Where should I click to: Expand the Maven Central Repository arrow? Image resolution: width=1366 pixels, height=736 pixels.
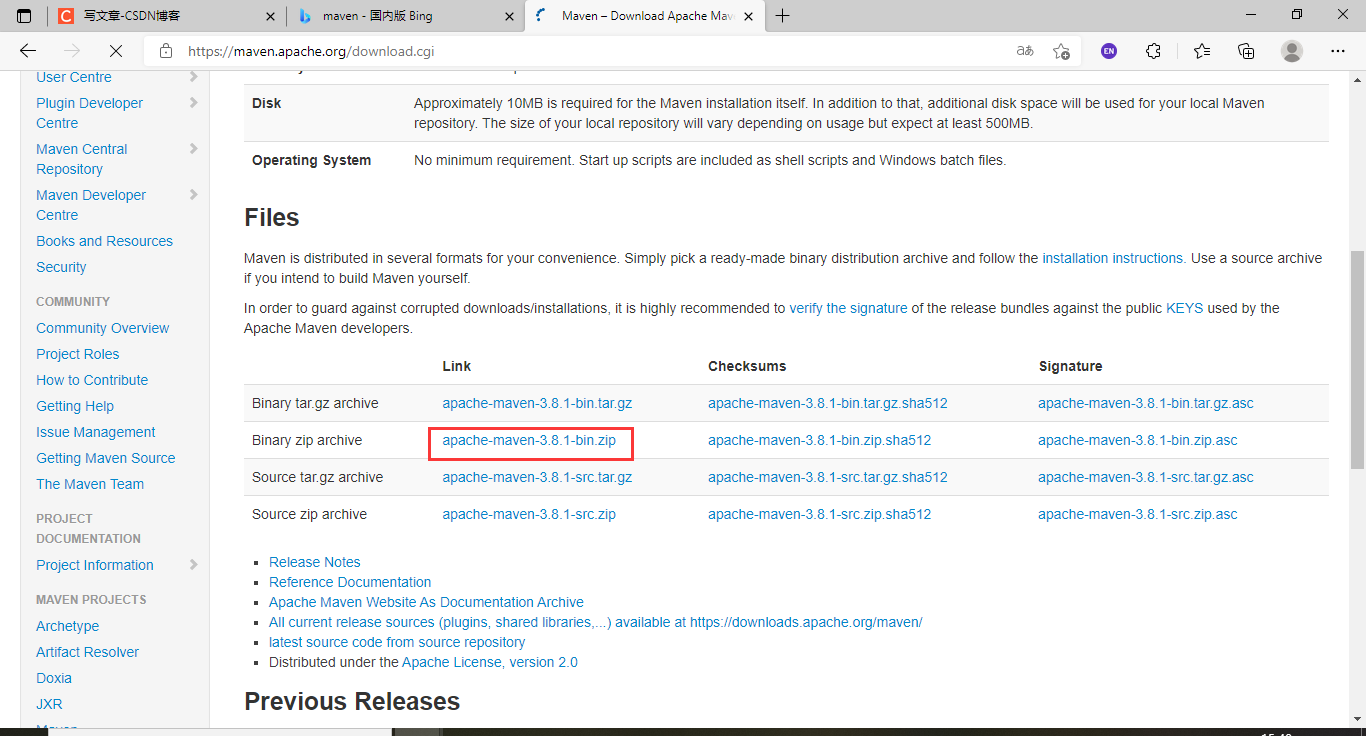(x=193, y=148)
